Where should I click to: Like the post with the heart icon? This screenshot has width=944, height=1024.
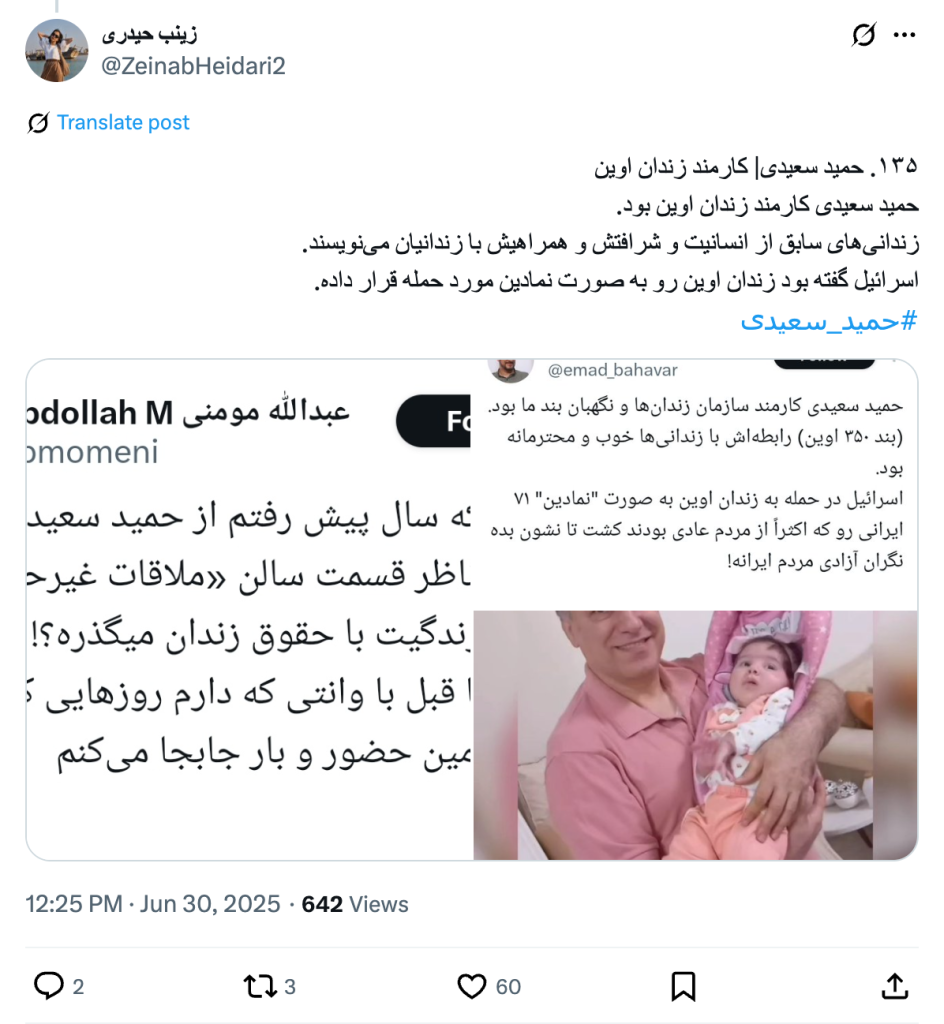(471, 986)
